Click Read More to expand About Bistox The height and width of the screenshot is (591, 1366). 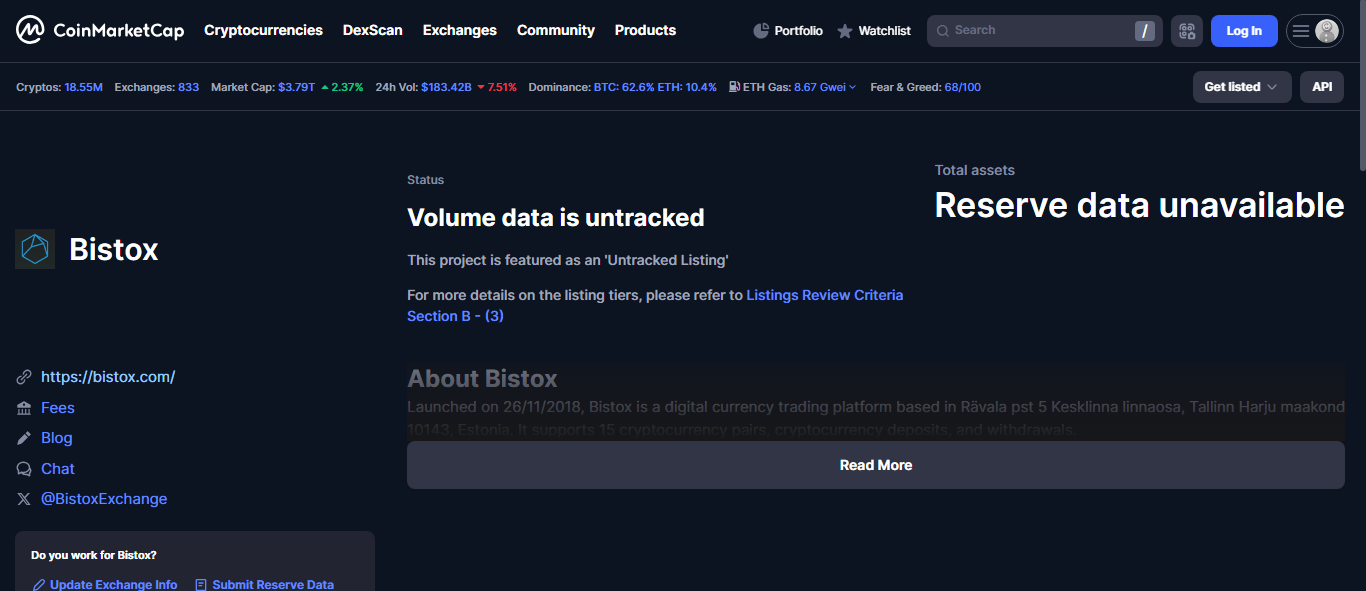tap(875, 465)
